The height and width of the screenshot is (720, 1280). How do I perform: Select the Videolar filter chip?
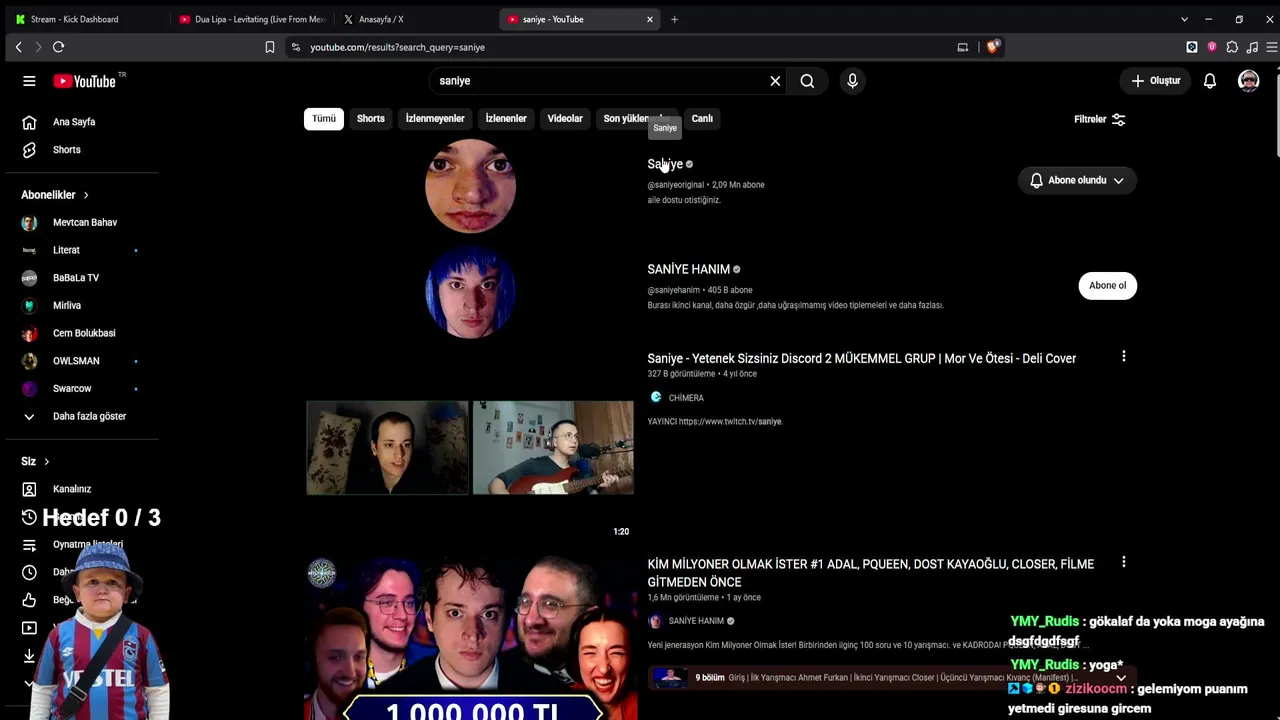tap(565, 119)
